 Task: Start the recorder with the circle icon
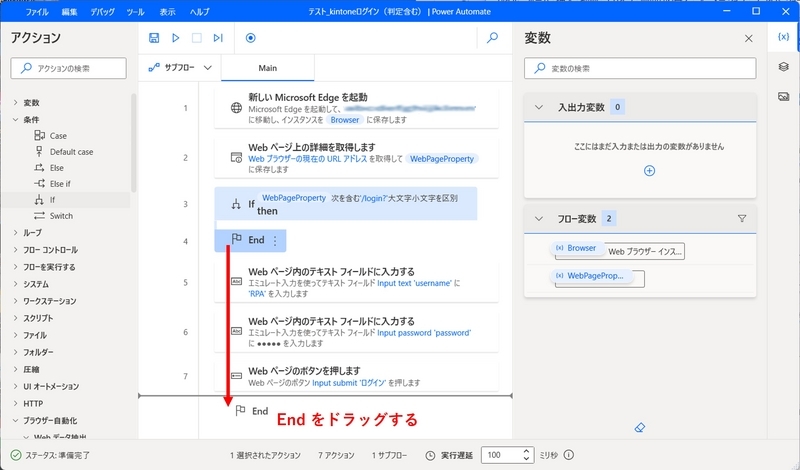coord(251,38)
